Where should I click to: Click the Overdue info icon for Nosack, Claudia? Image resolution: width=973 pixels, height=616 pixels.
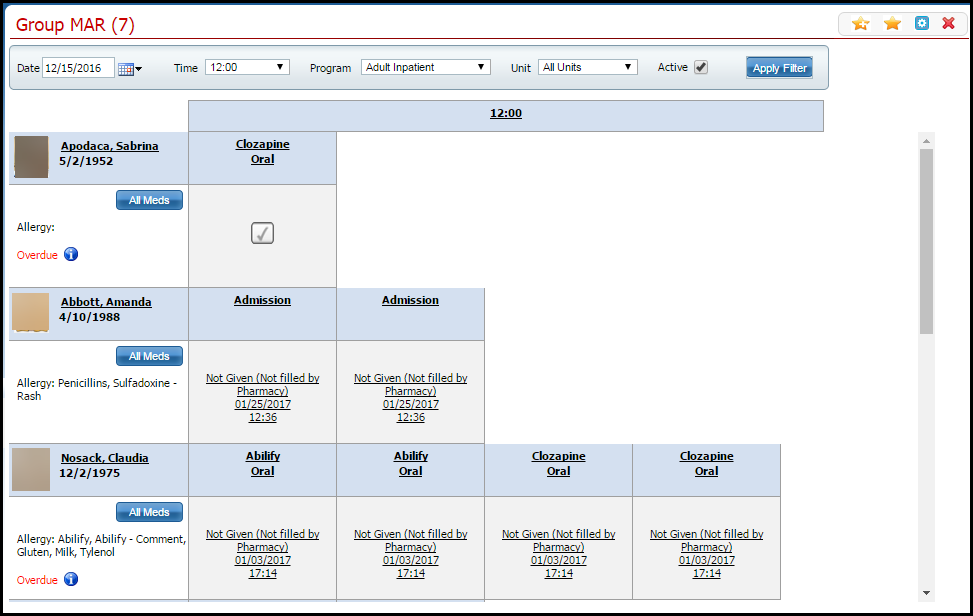(71, 579)
